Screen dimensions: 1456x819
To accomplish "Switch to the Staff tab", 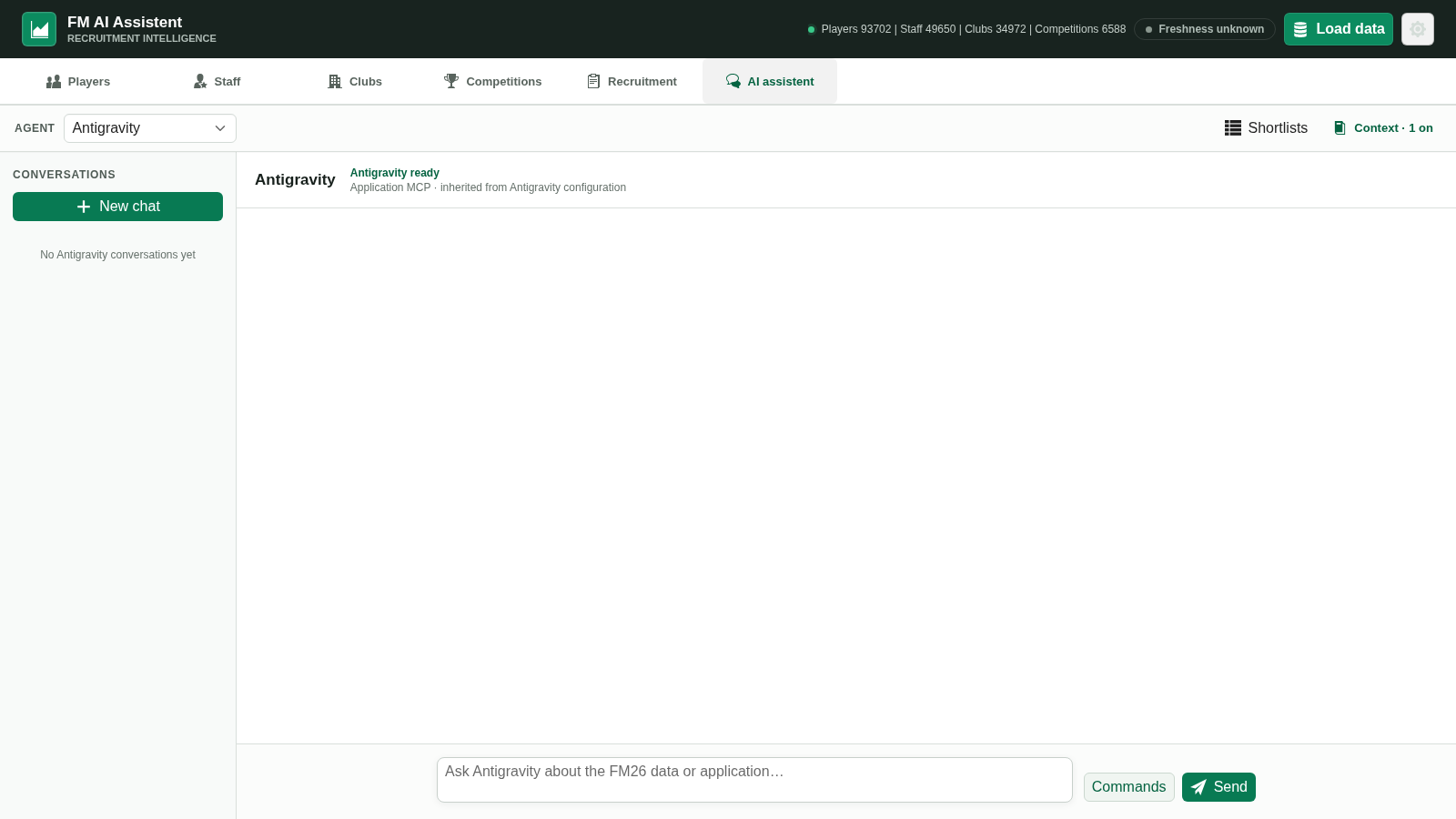I will pyautogui.click(x=217, y=81).
